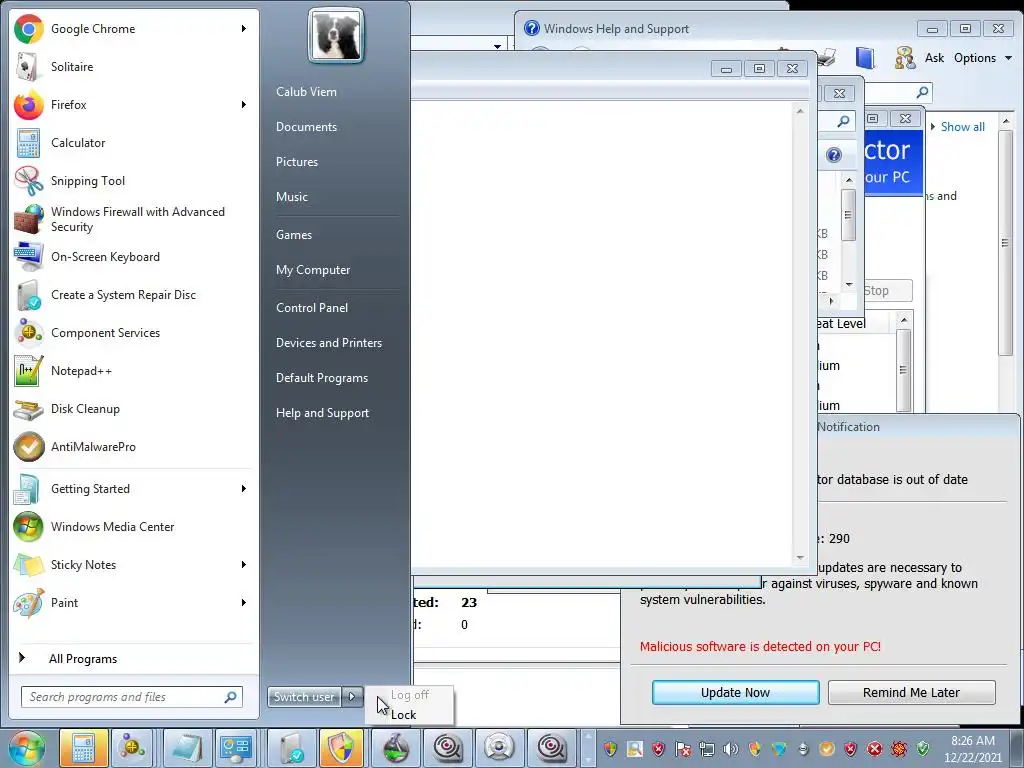Click the search magnifier in Help and Support
Screen dimensions: 1024x768
(x=922, y=92)
